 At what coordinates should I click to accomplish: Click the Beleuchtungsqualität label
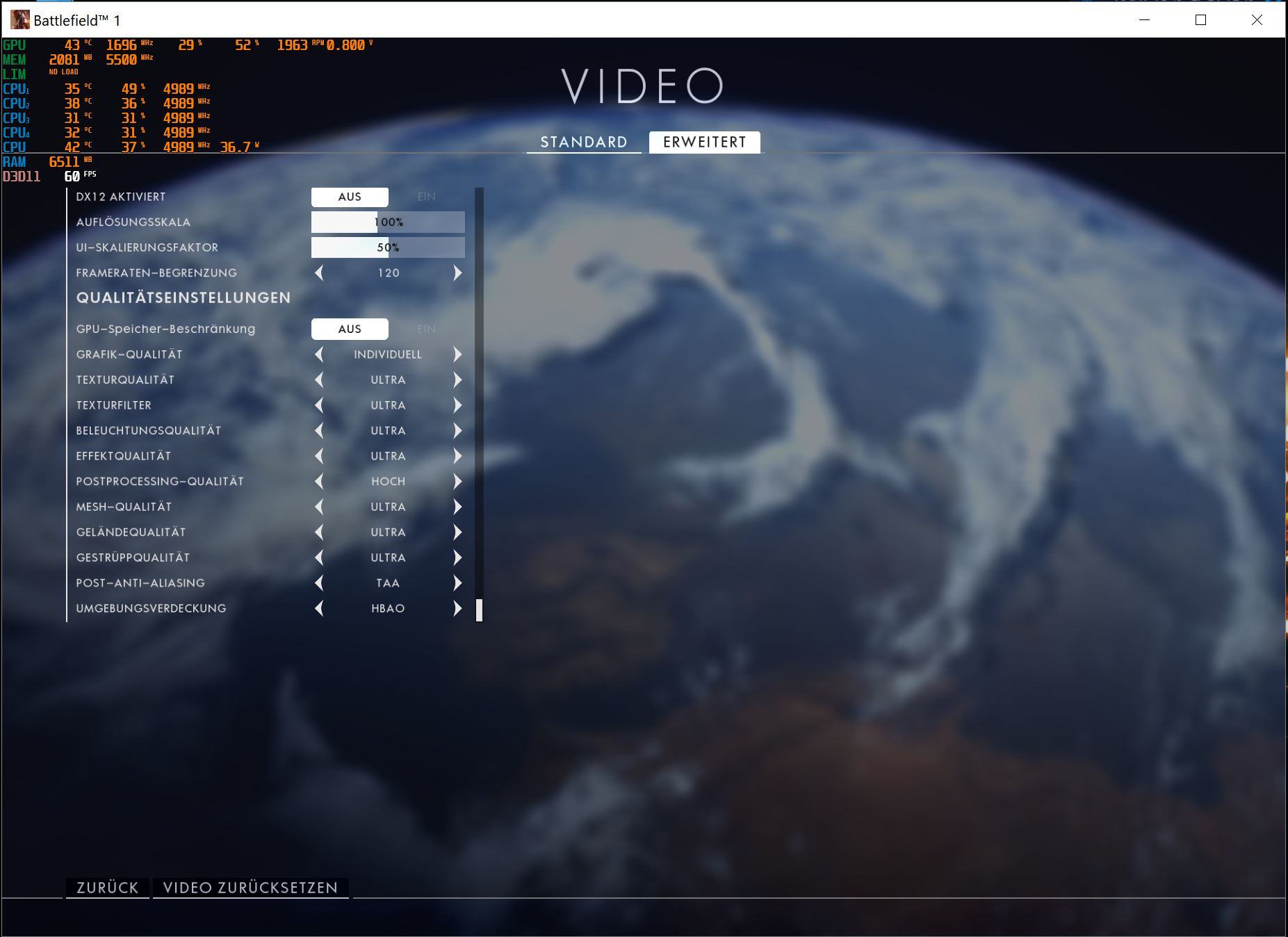click(149, 431)
